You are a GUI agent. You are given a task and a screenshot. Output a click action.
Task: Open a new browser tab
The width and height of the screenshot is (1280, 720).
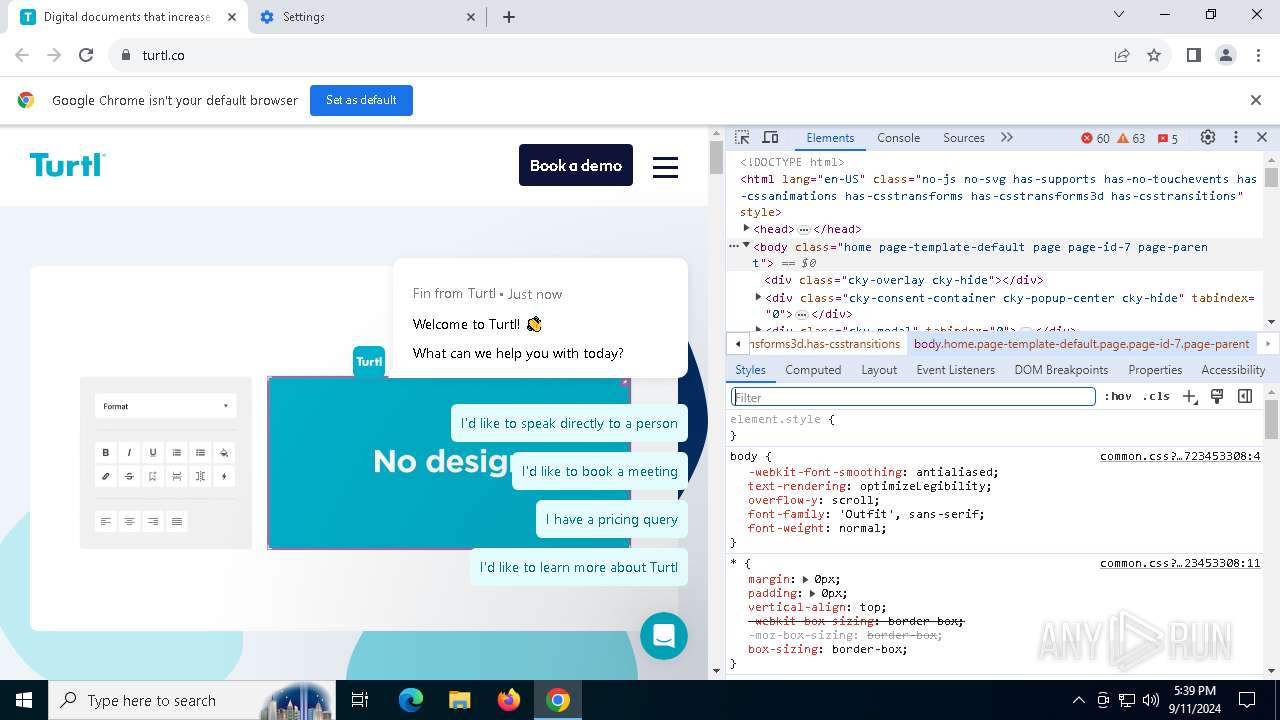(509, 17)
